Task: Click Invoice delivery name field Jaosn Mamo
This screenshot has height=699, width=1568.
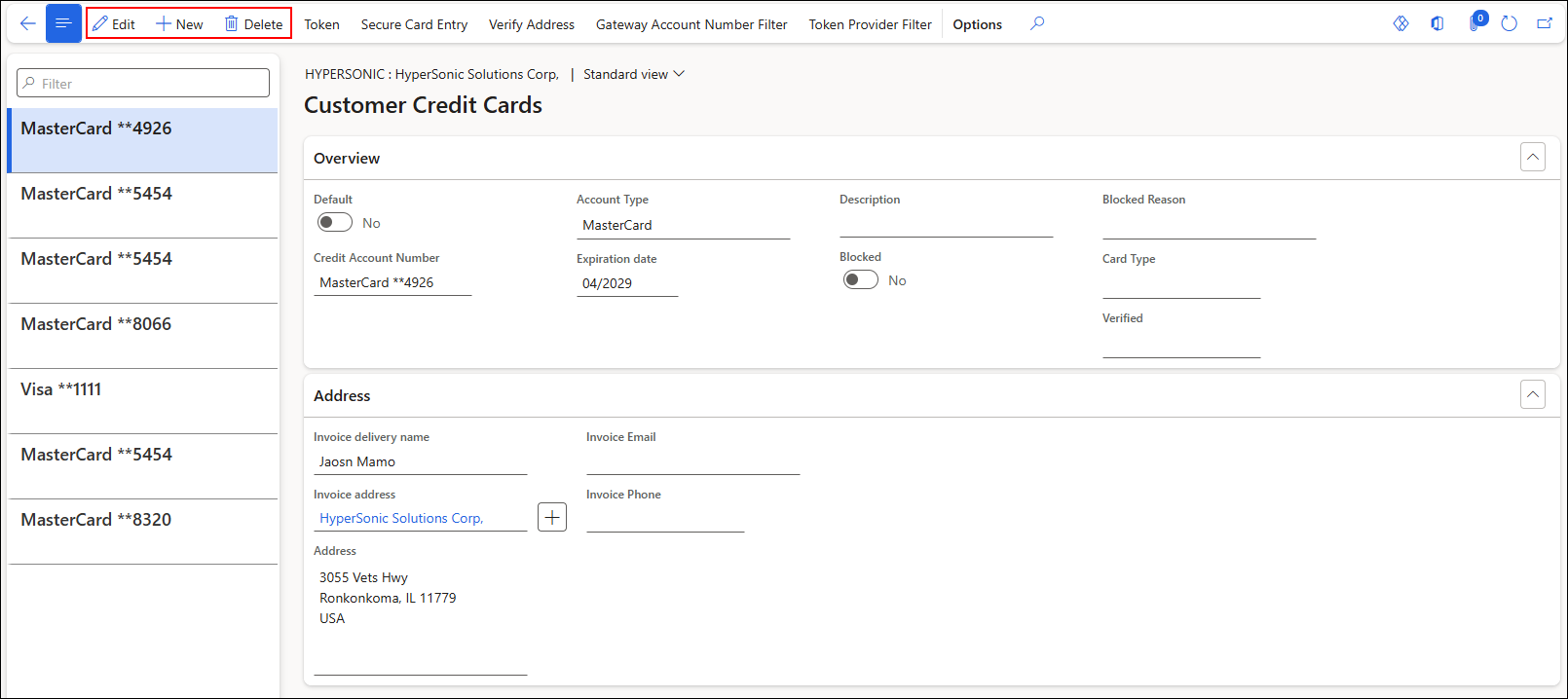Action: click(x=420, y=461)
